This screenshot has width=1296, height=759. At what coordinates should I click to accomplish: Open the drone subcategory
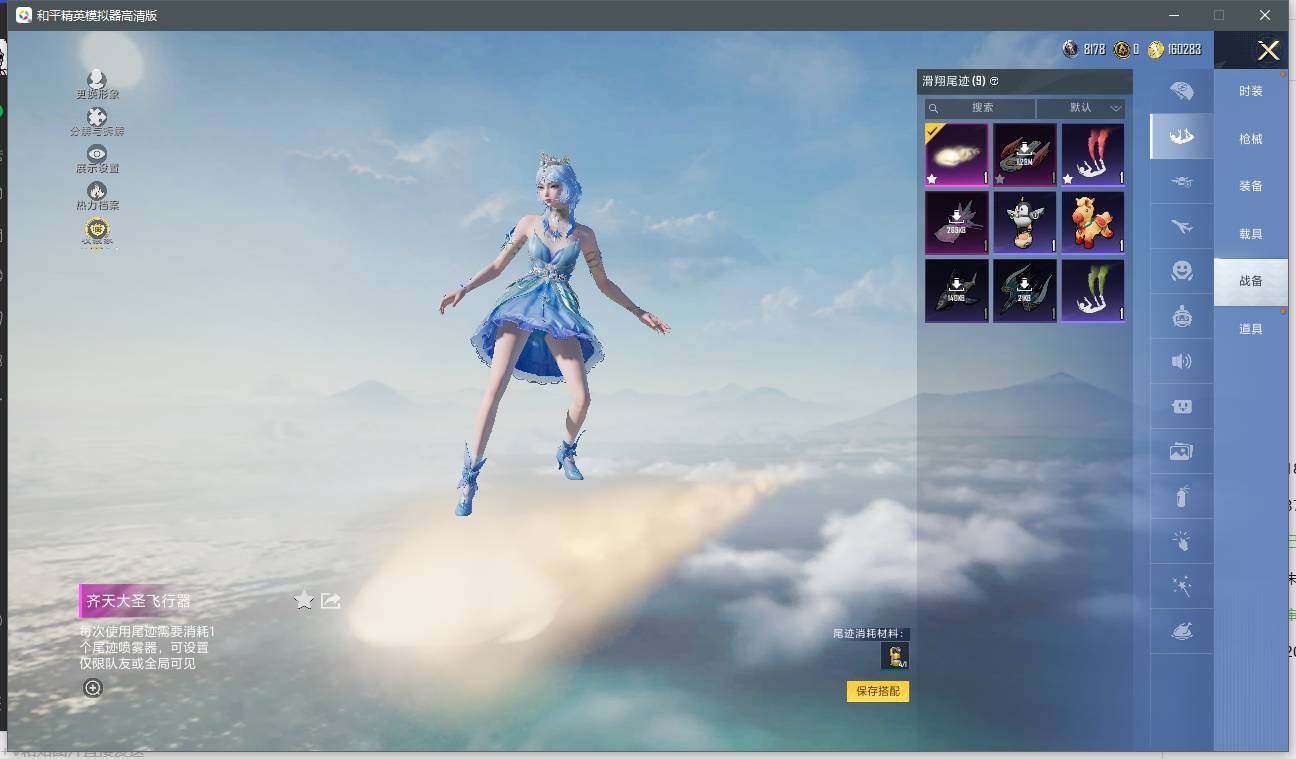1181,181
